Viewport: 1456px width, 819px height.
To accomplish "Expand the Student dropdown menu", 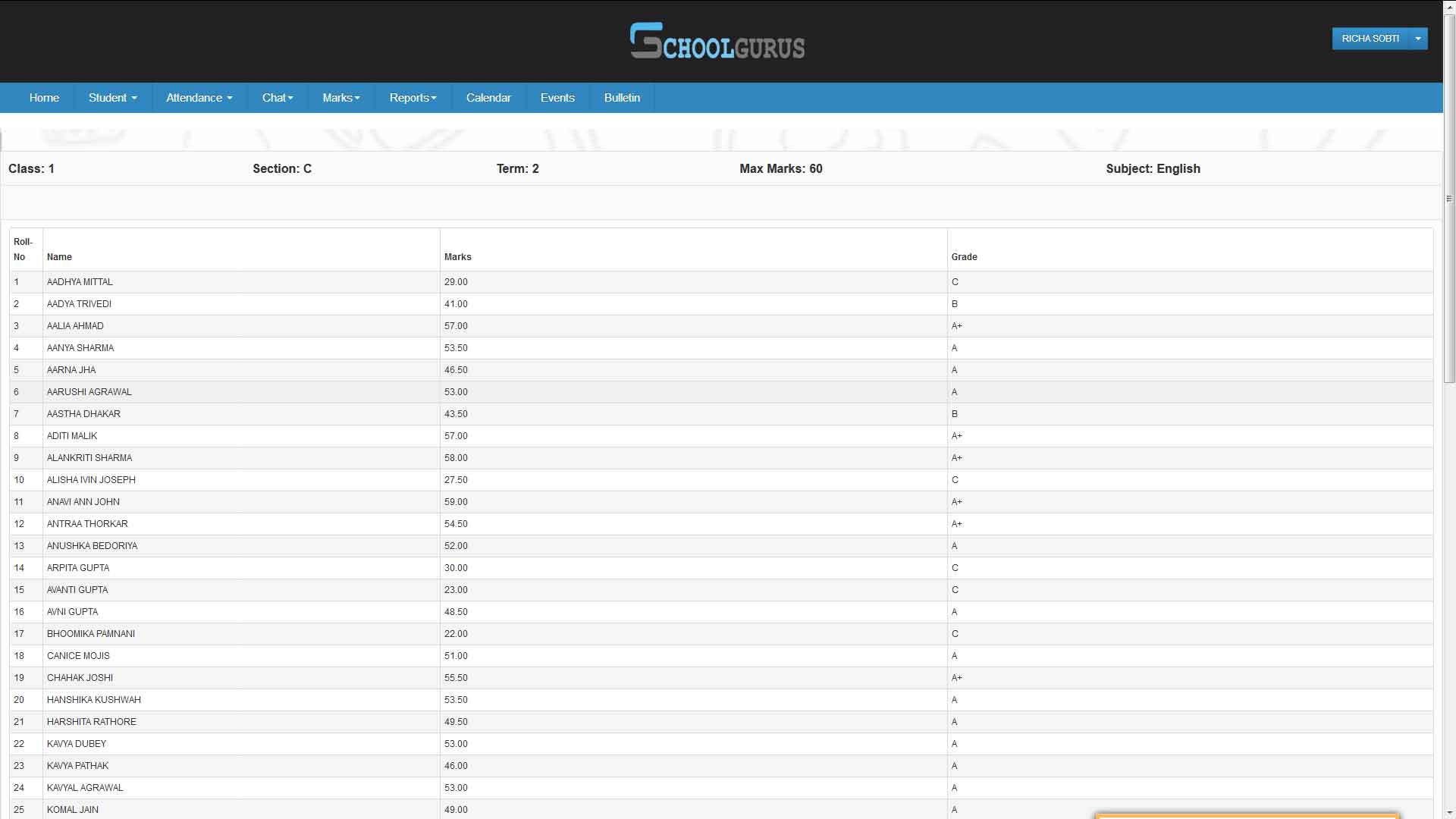I will (x=112, y=98).
